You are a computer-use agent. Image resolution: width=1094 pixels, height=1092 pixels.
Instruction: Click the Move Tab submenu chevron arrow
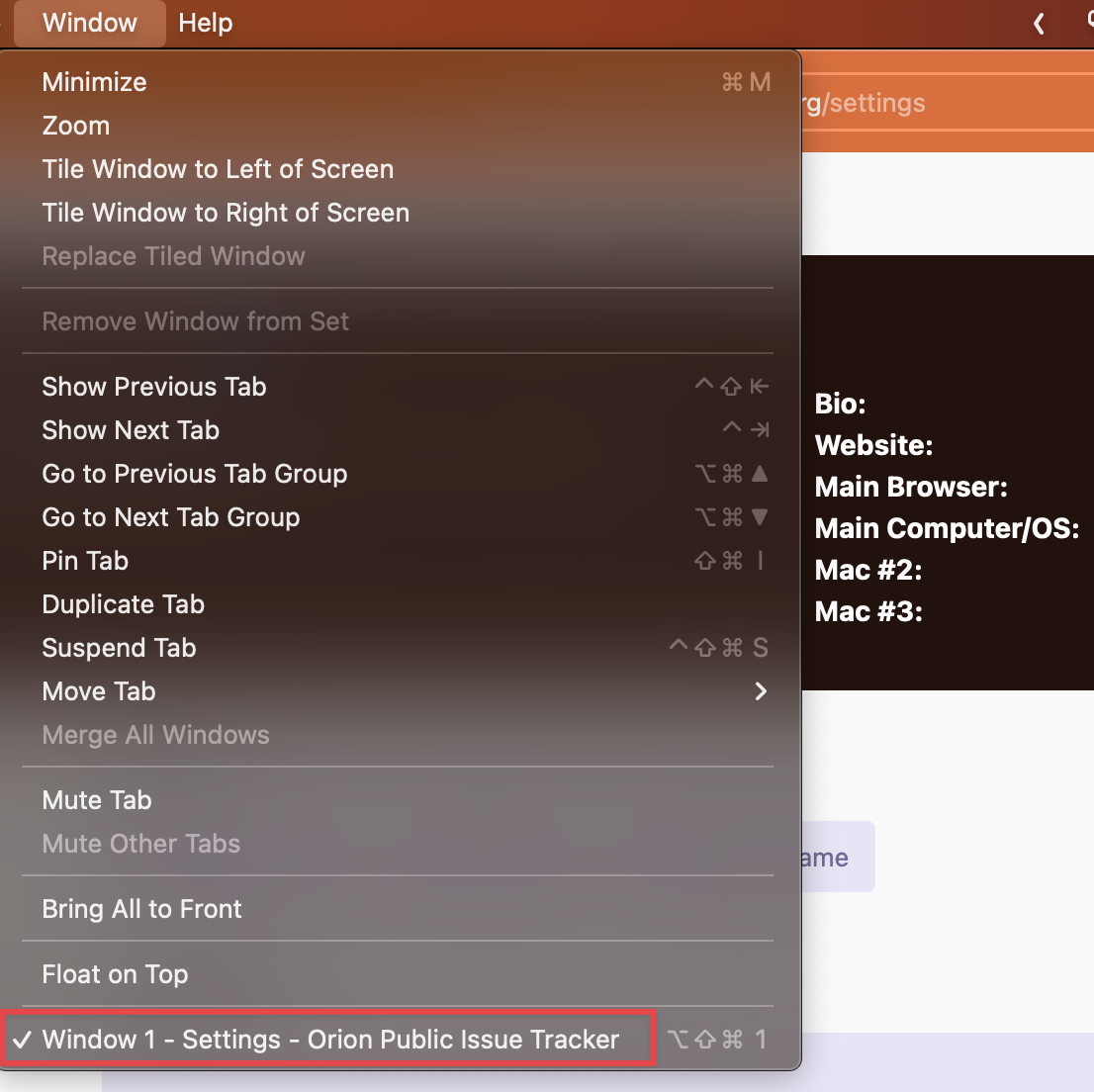[x=761, y=691]
